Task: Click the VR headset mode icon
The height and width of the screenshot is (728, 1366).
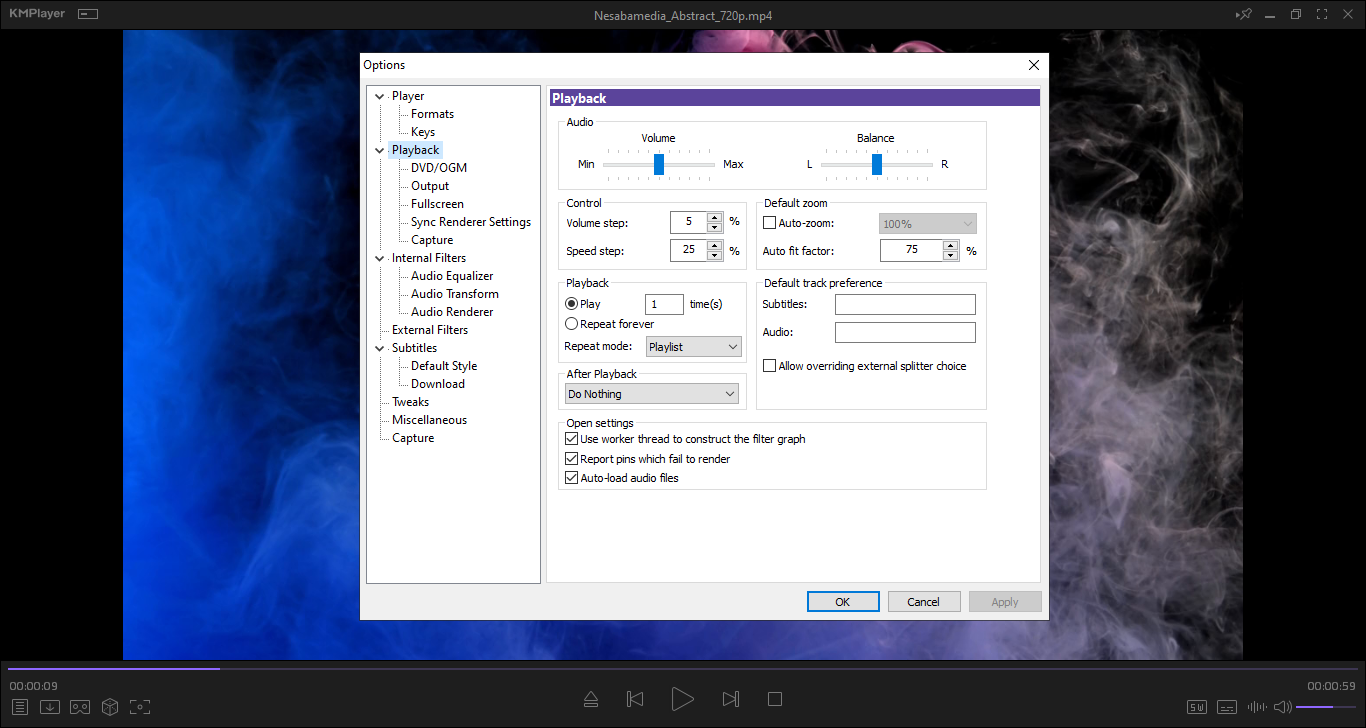Action: coord(80,707)
